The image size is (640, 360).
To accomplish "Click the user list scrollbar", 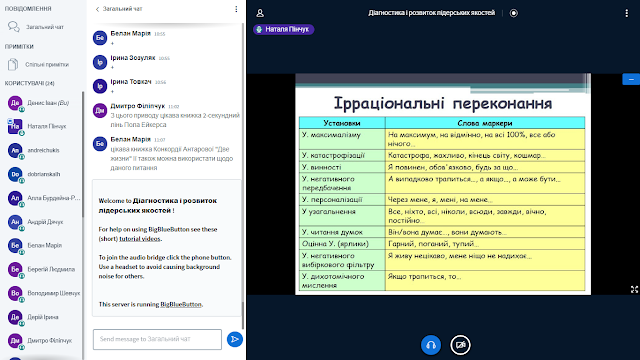I will (83, 154).
